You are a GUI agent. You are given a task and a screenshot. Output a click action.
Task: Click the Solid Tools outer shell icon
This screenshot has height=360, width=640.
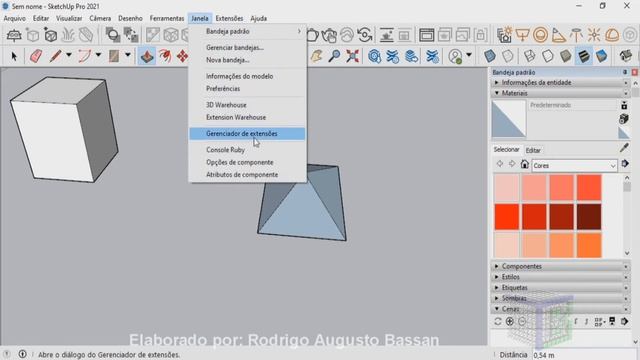point(112,35)
